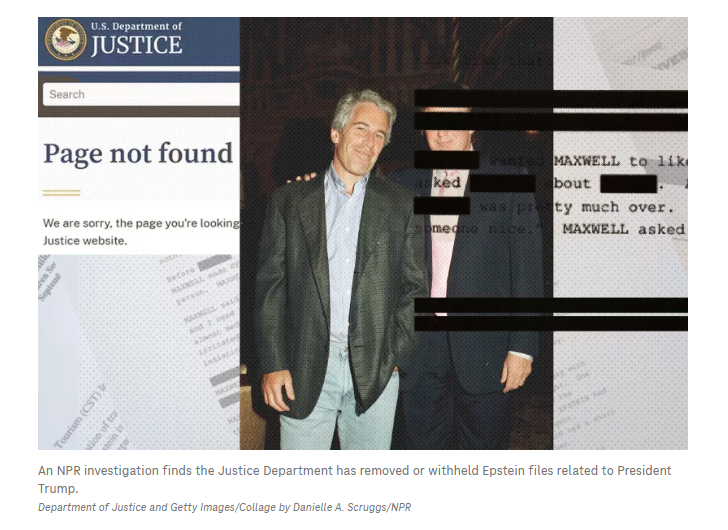This screenshot has height=530, width=728.
Task: Click the 'MAXWELL asked' typewritten text
Action: pyautogui.click(x=624, y=229)
